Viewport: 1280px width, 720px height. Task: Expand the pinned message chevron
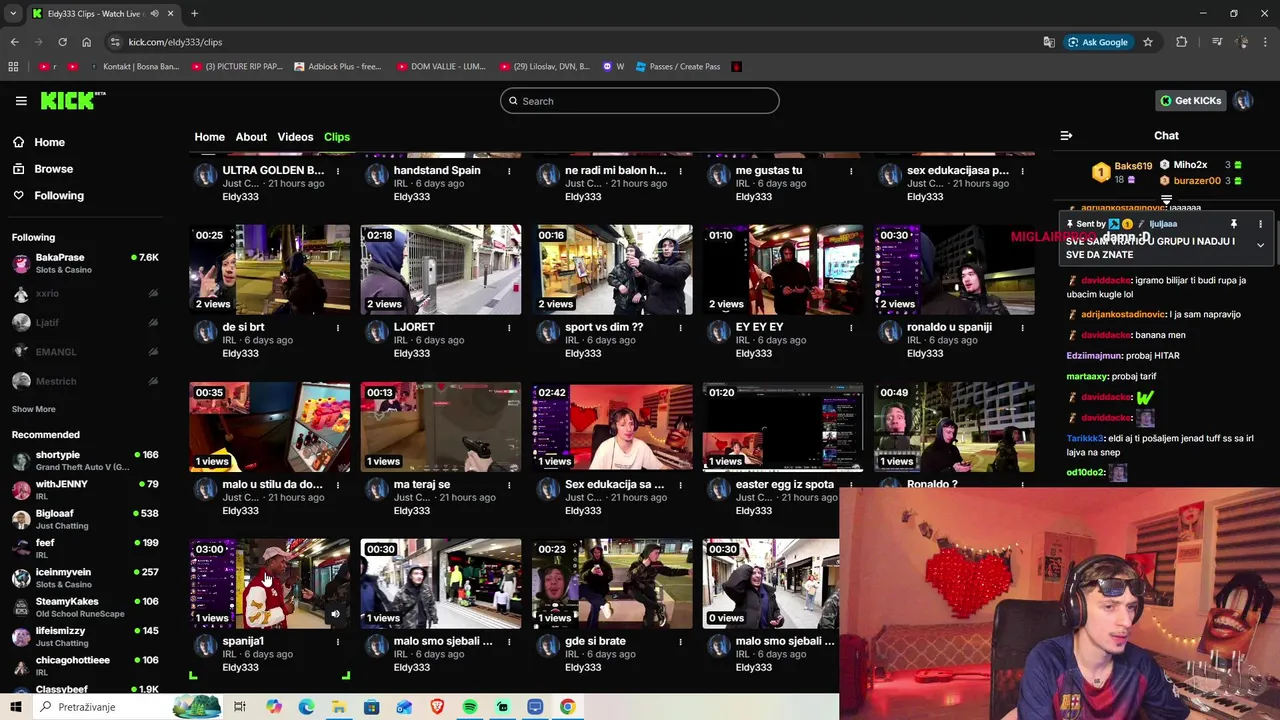(x=1260, y=245)
